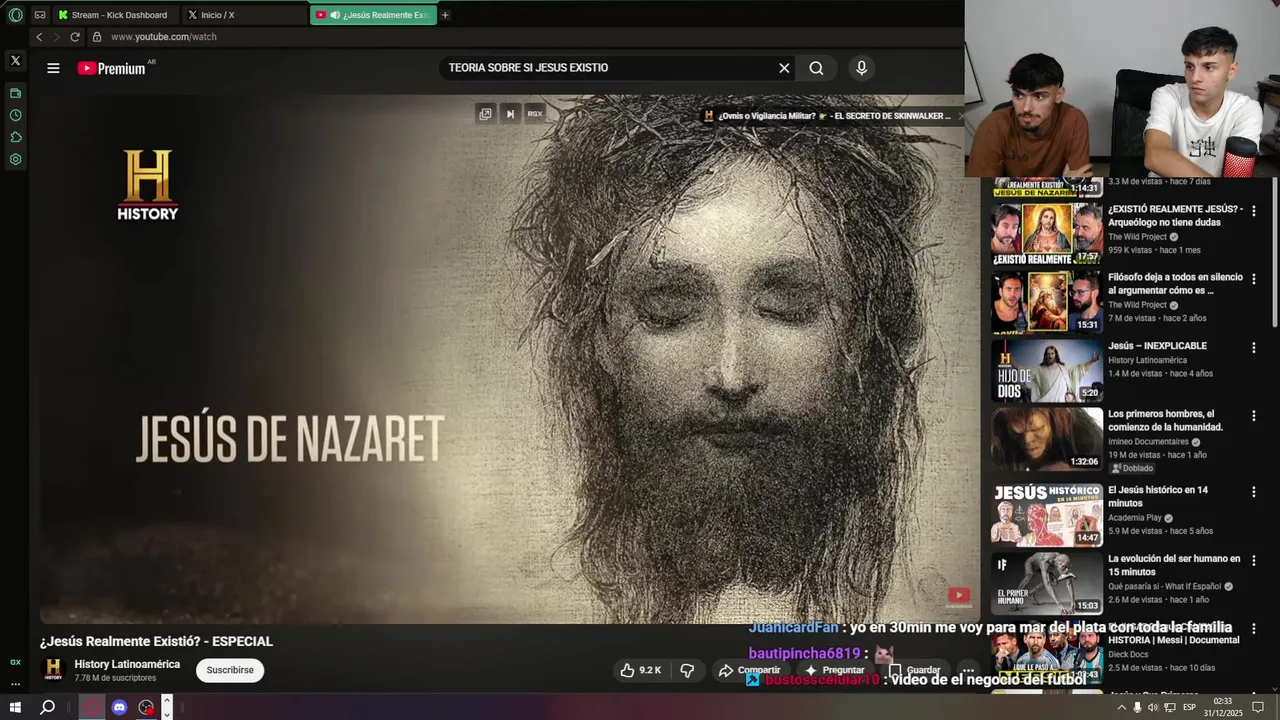The width and height of the screenshot is (1280, 720).
Task: Open Filósofo deja a todos en silencio video
Action: tap(1047, 302)
